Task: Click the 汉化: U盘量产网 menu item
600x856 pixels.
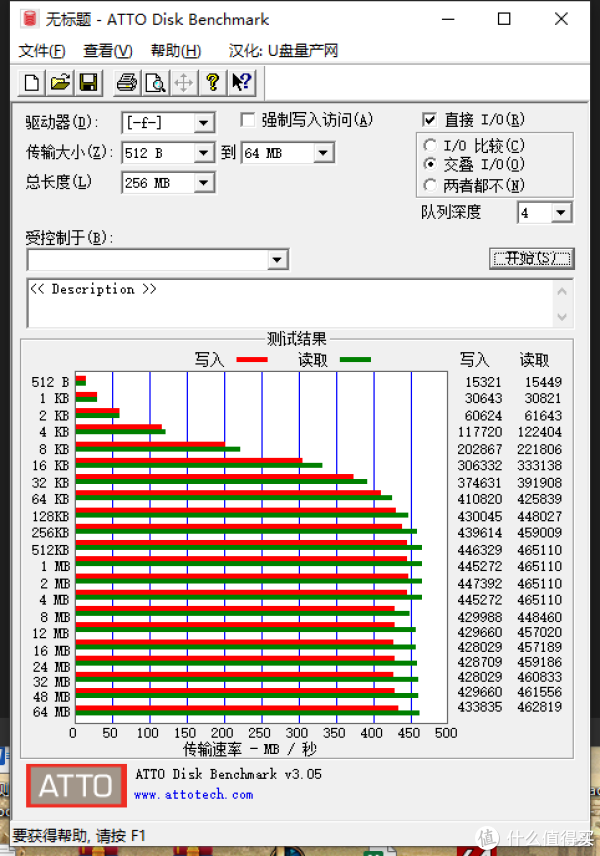Action: (x=283, y=51)
